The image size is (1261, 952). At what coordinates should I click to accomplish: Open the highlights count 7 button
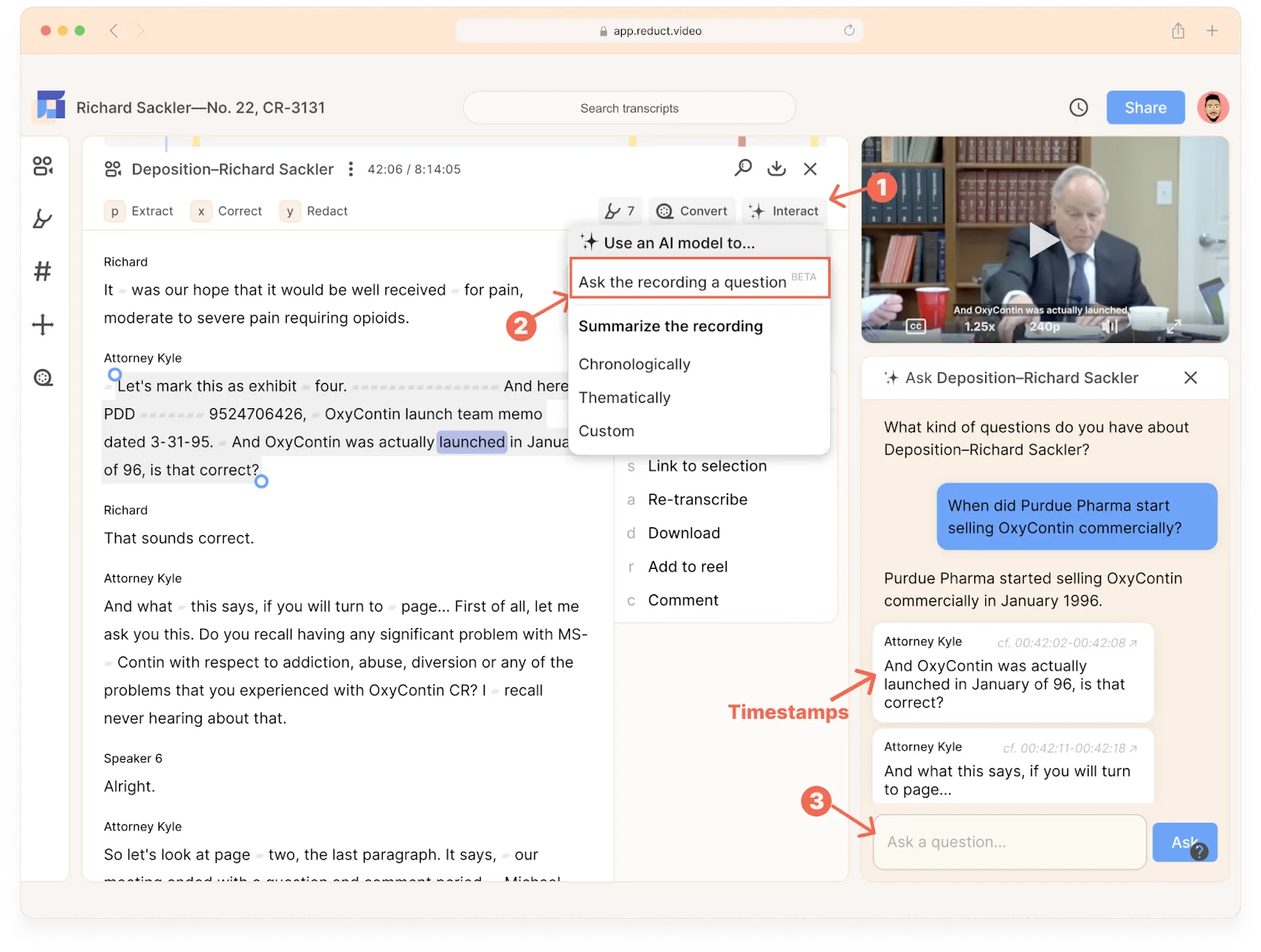coord(620,211)
